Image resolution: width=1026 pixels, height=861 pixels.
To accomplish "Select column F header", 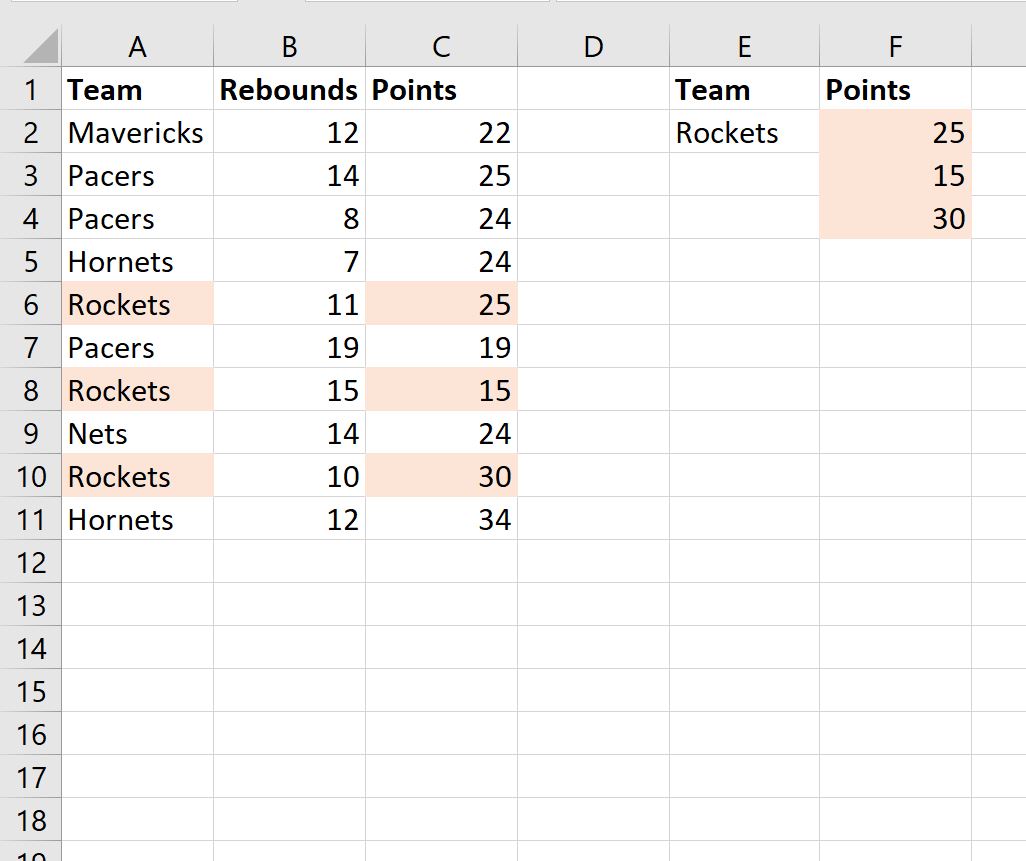I will 894,47.
